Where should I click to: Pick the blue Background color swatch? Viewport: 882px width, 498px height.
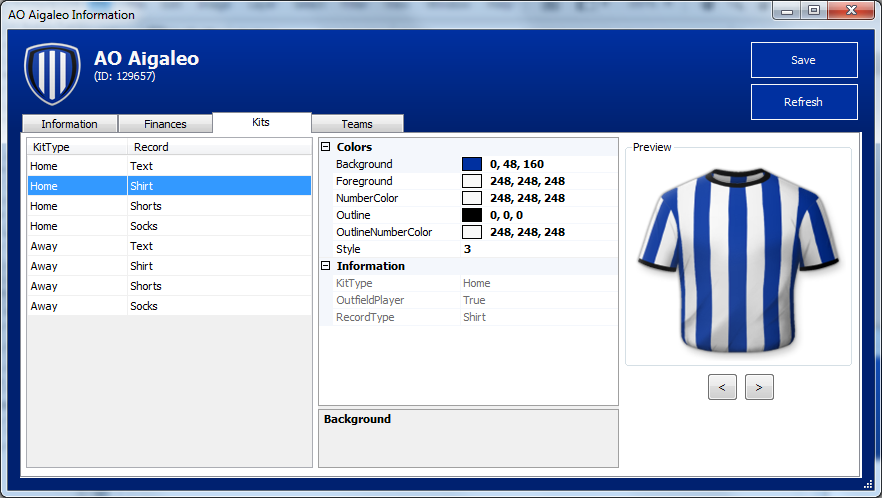pos(472,164)
